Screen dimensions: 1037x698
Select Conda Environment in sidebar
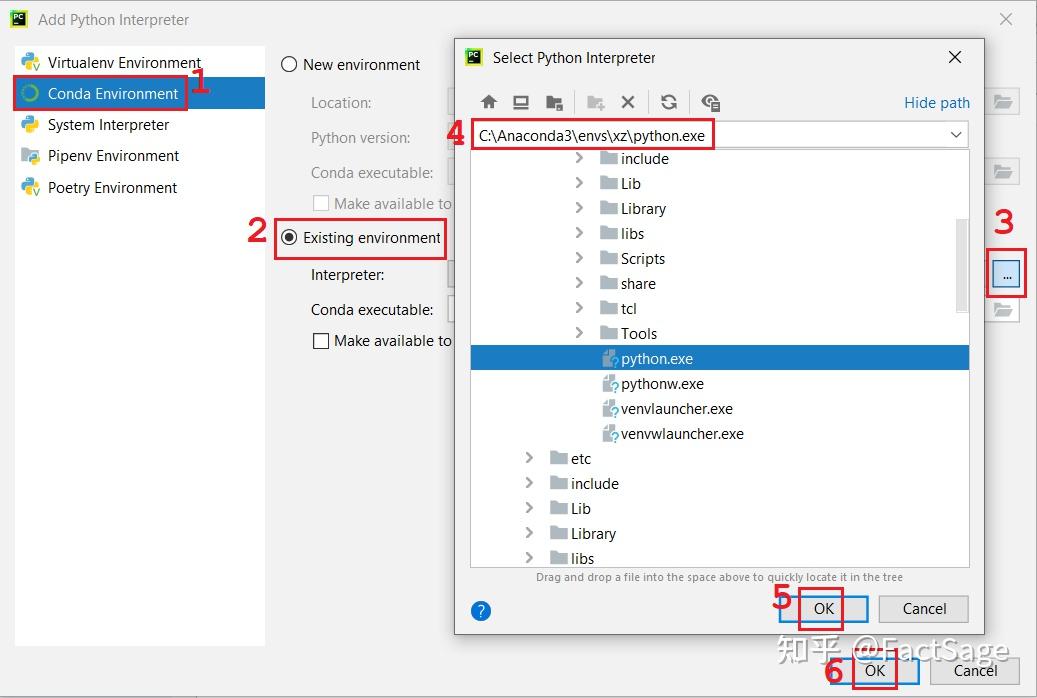[x=140, y=93]
